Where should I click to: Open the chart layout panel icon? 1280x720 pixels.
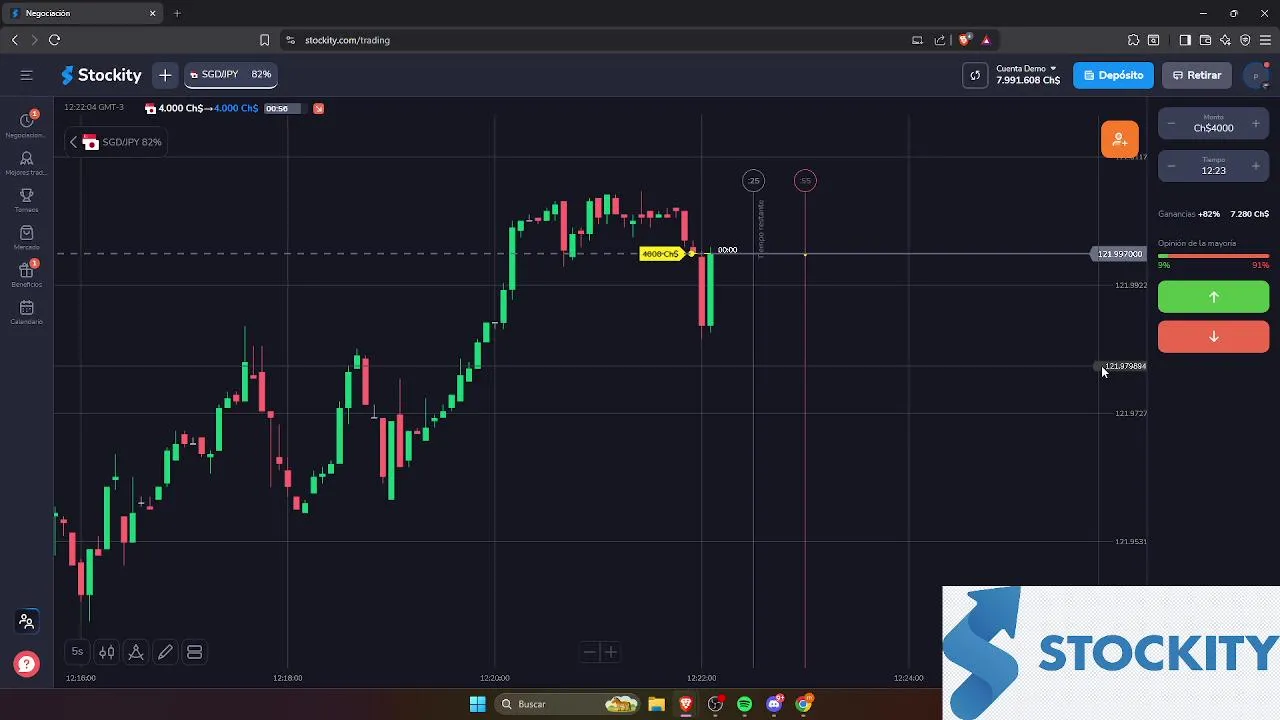pos(195,652)
